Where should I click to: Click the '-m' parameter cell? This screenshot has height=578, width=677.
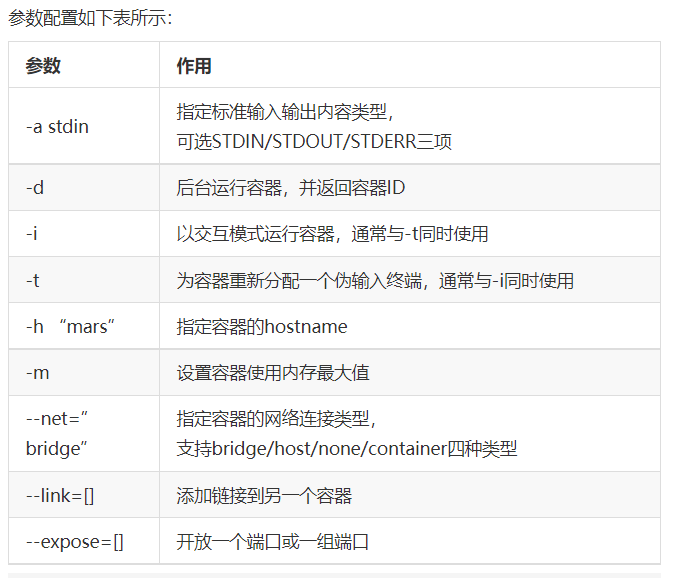36,373
